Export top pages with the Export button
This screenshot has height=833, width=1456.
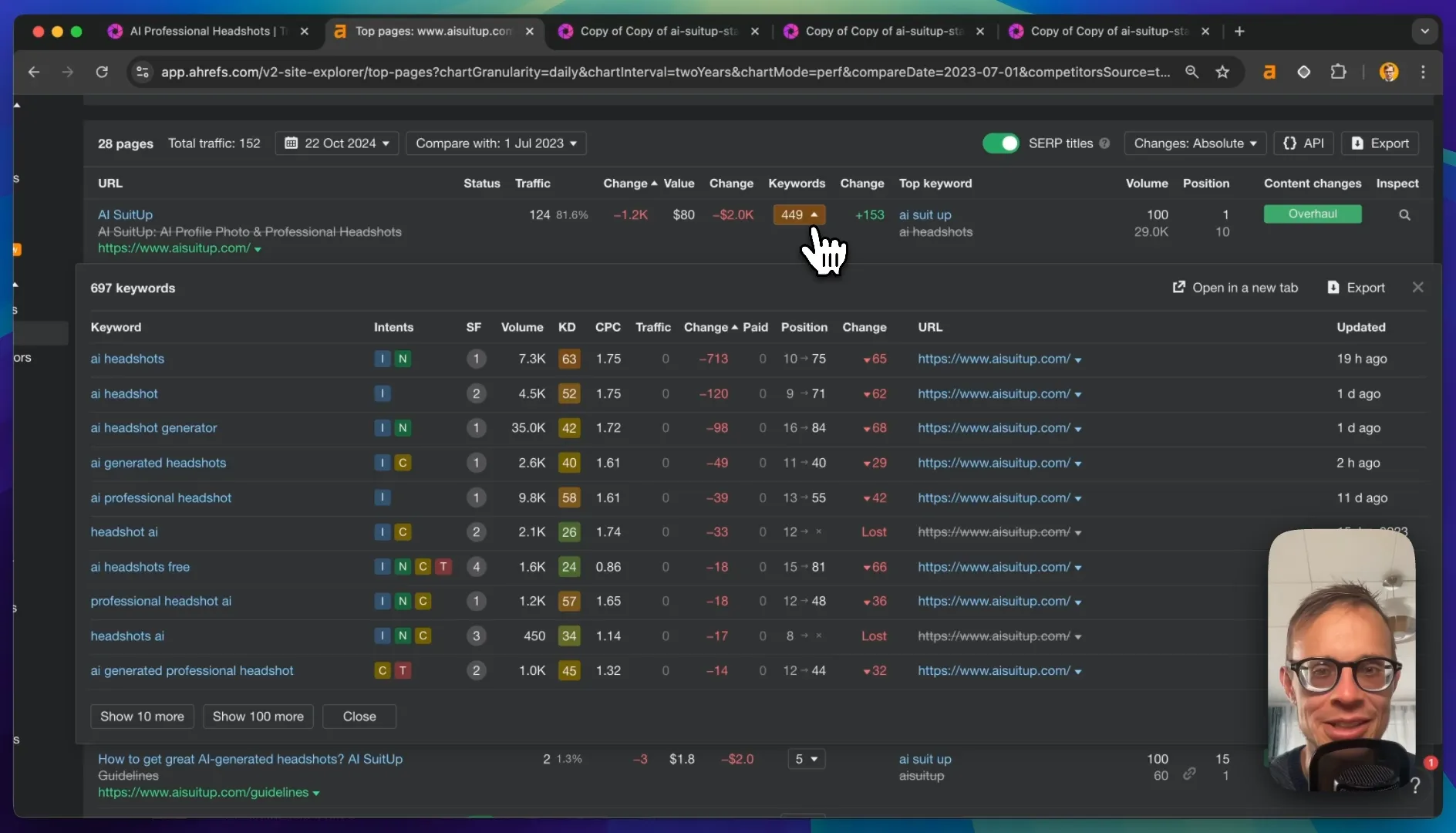[x=1380, y=143]
